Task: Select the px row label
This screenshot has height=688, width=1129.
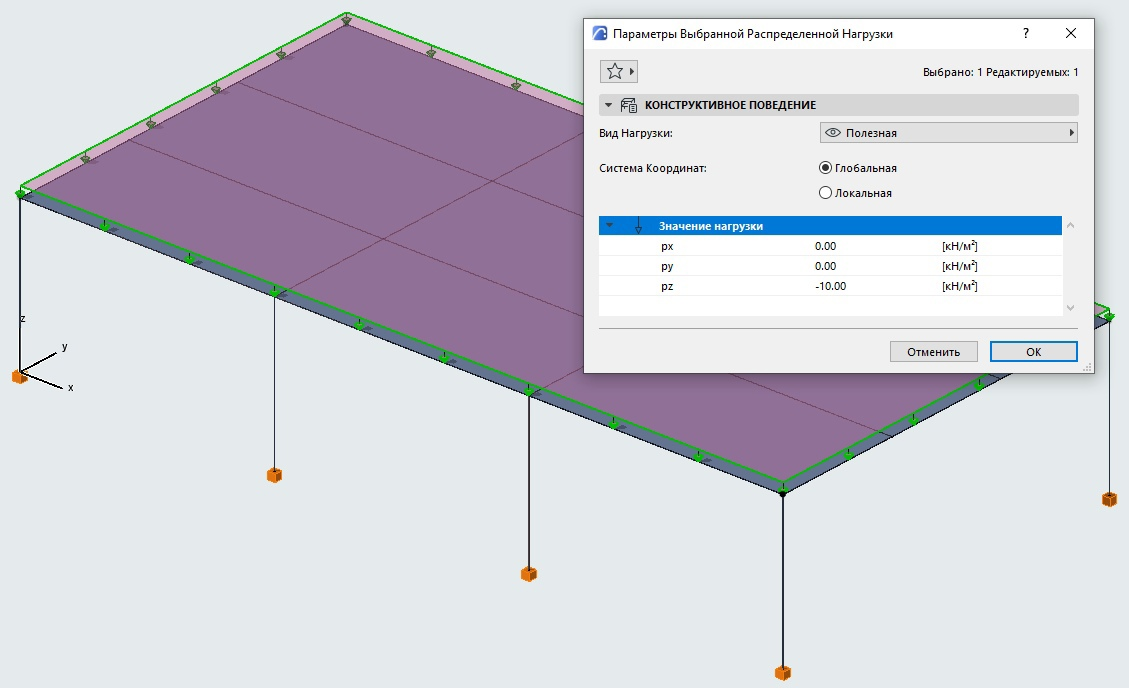Action: pos(667,246)
